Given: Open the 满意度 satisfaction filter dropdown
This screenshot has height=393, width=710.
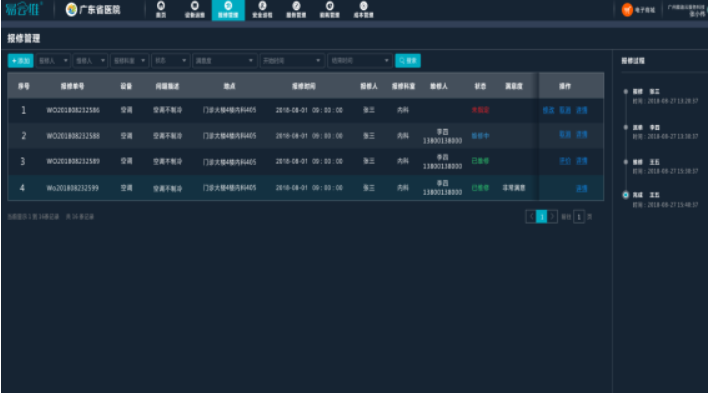Looking at the screenshot, I should (225, 61).
